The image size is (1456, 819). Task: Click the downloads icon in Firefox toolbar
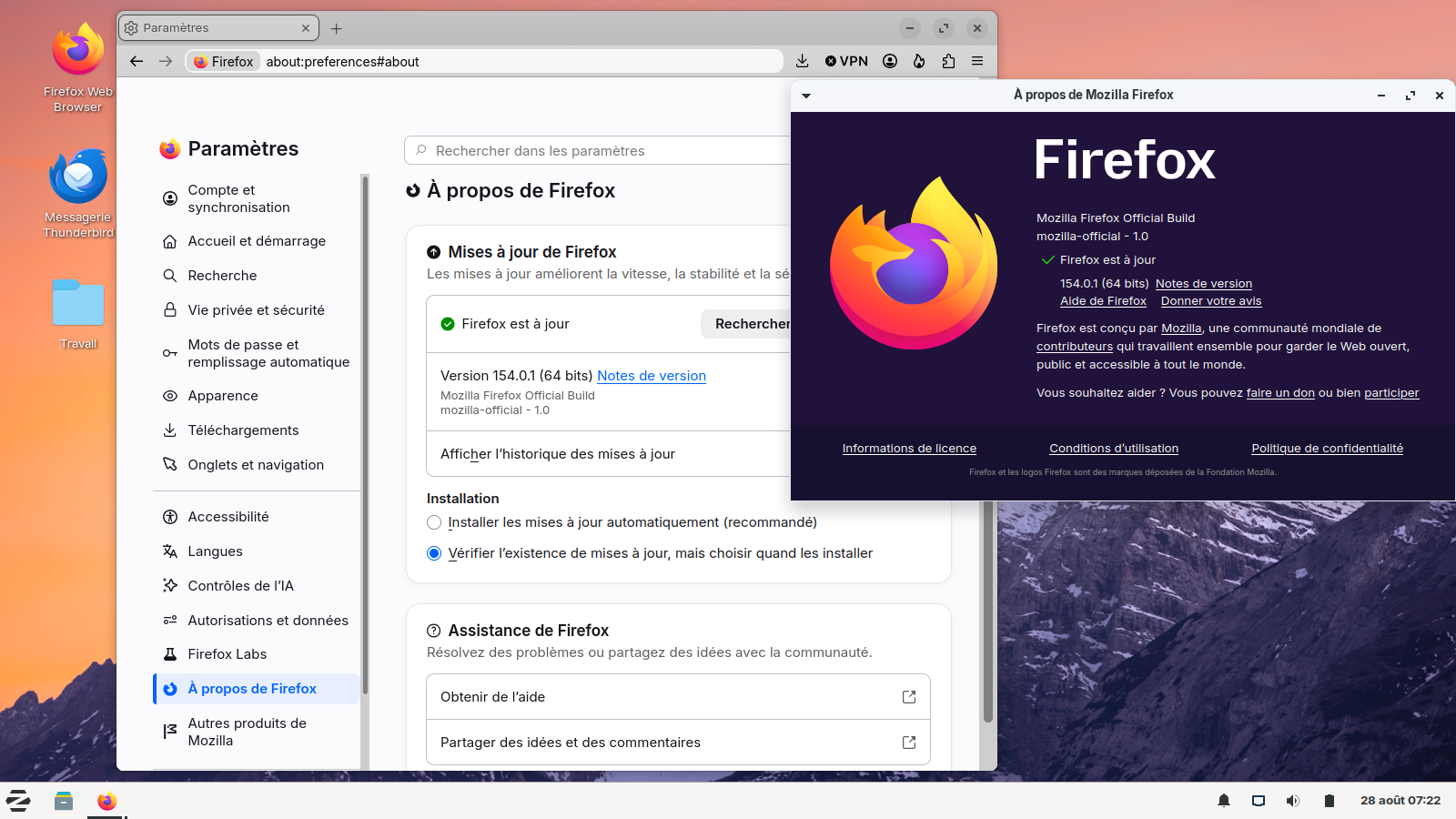pos(802,61)
